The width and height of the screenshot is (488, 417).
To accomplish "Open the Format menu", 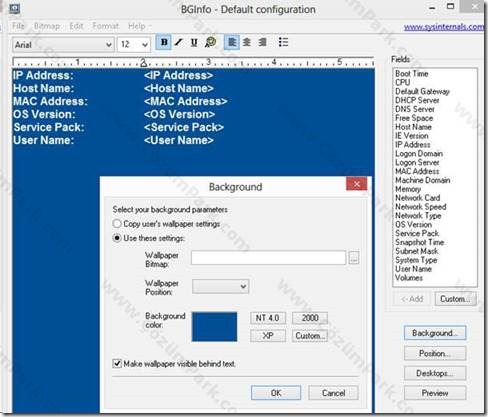I will [105, 26].
